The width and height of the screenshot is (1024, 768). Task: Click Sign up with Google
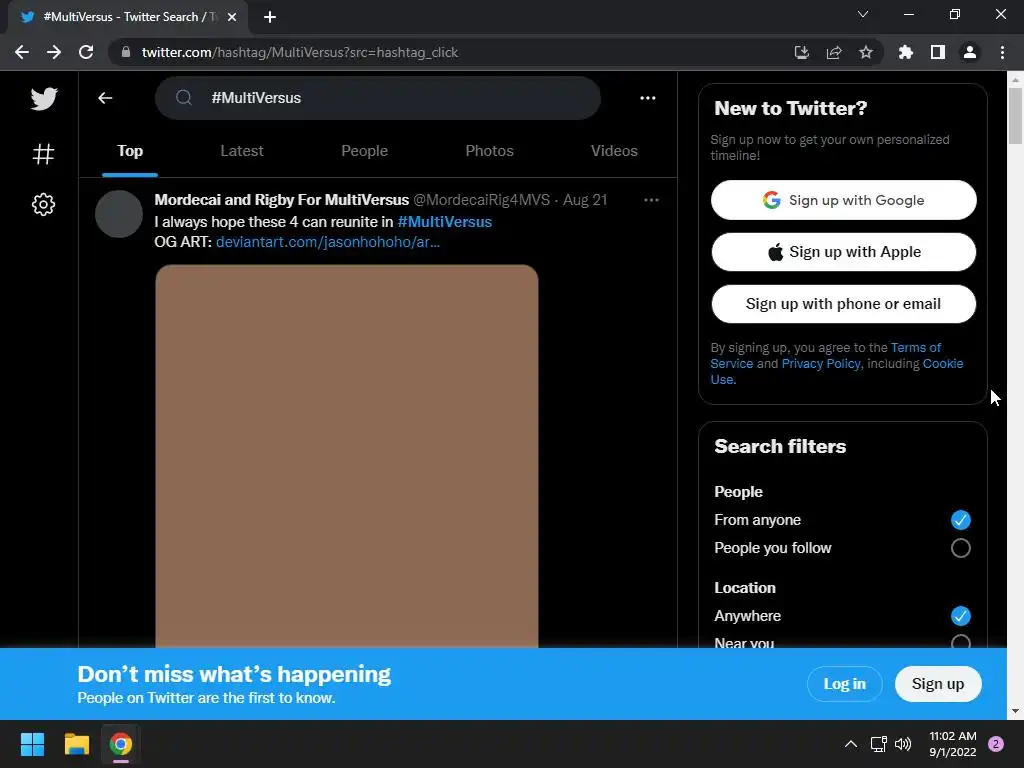pos(844,200)
